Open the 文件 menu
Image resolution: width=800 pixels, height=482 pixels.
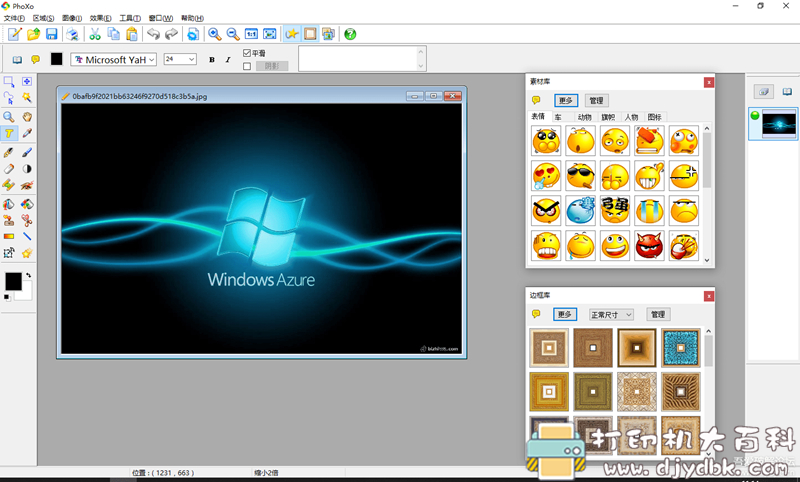pos(14,18)
